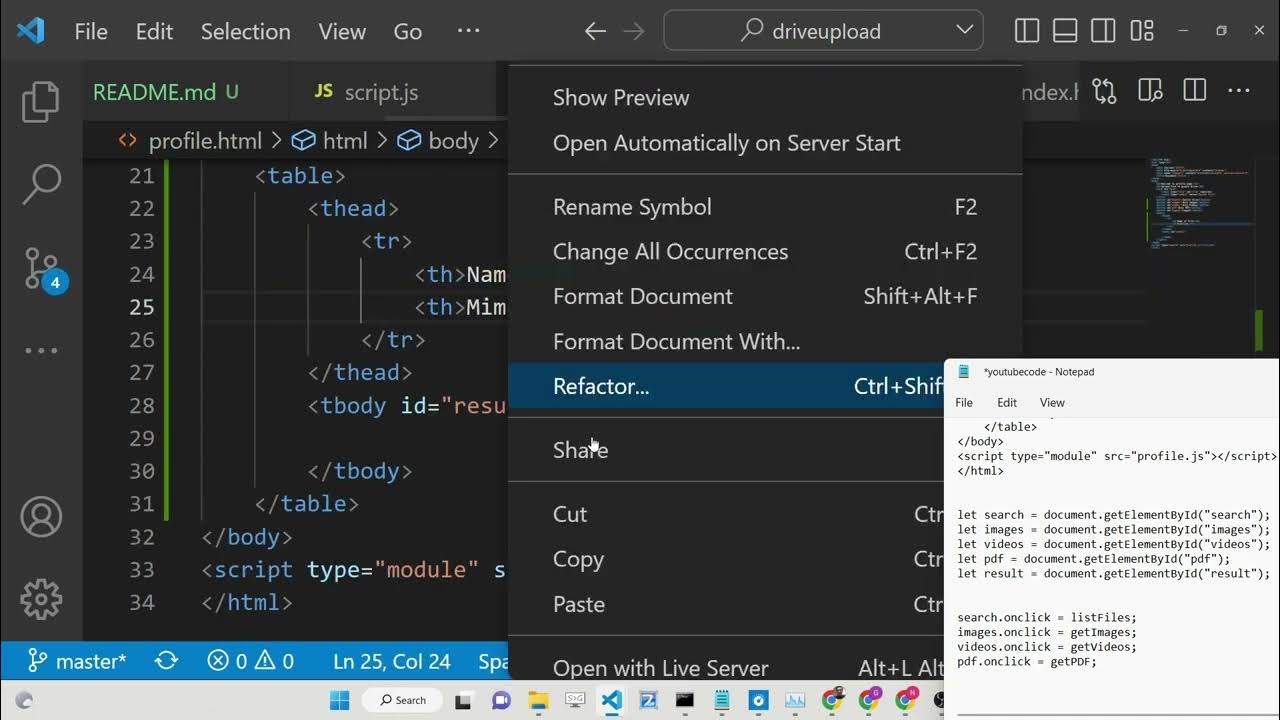Toggle the Primary Side Bar layout button
Screen dimensions: 1280x720
pyautogui.click(x=1027, y=31)
